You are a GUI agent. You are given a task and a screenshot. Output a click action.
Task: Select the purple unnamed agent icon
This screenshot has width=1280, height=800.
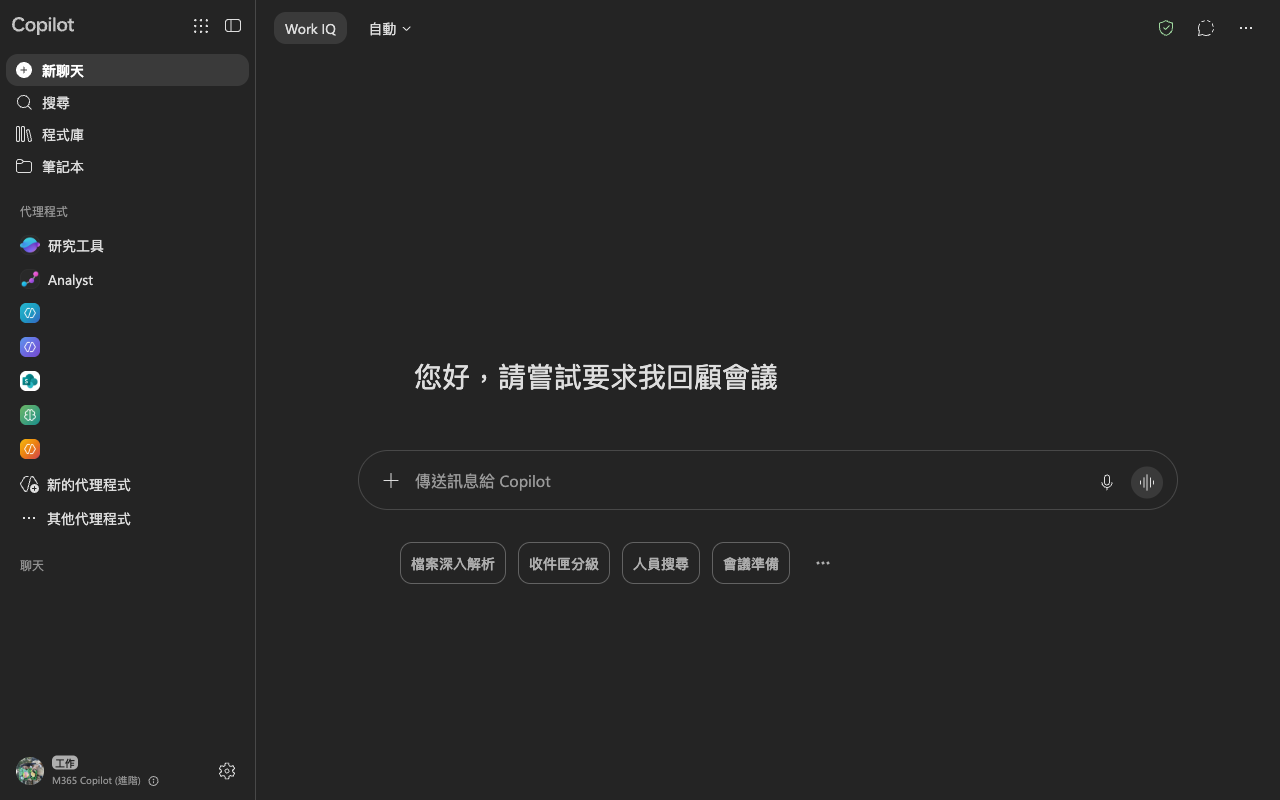click(30, 347)
